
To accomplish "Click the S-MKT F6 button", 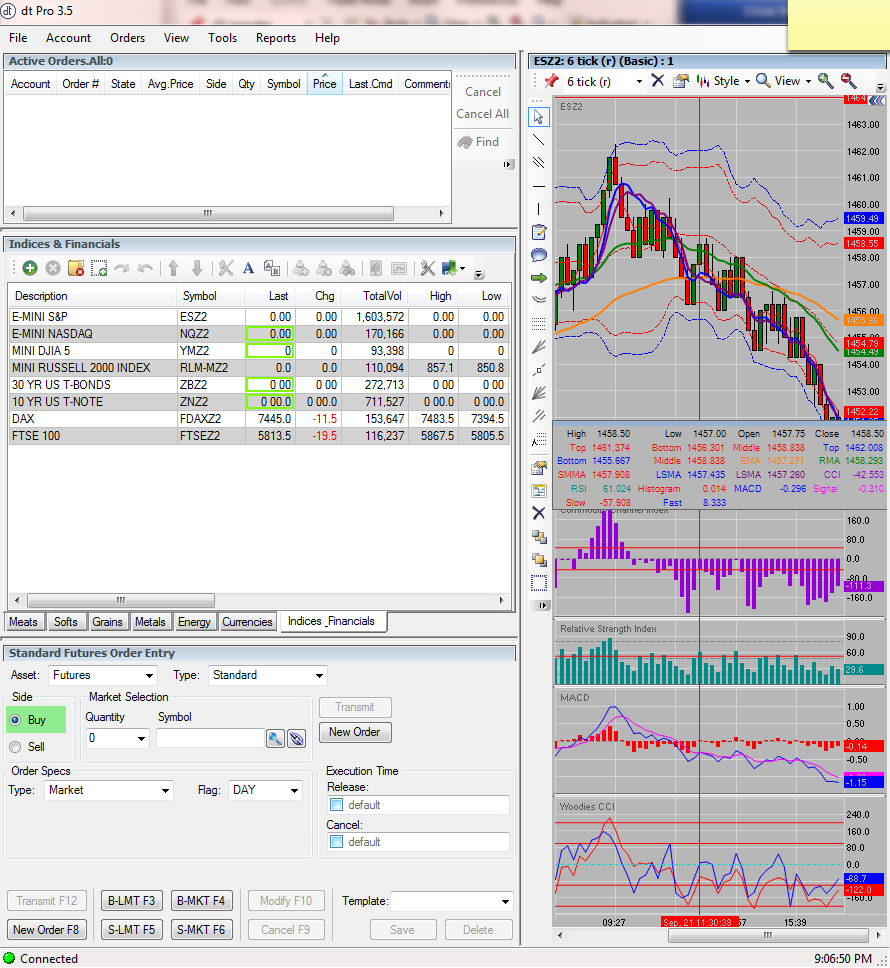I will tap(201, 930).
